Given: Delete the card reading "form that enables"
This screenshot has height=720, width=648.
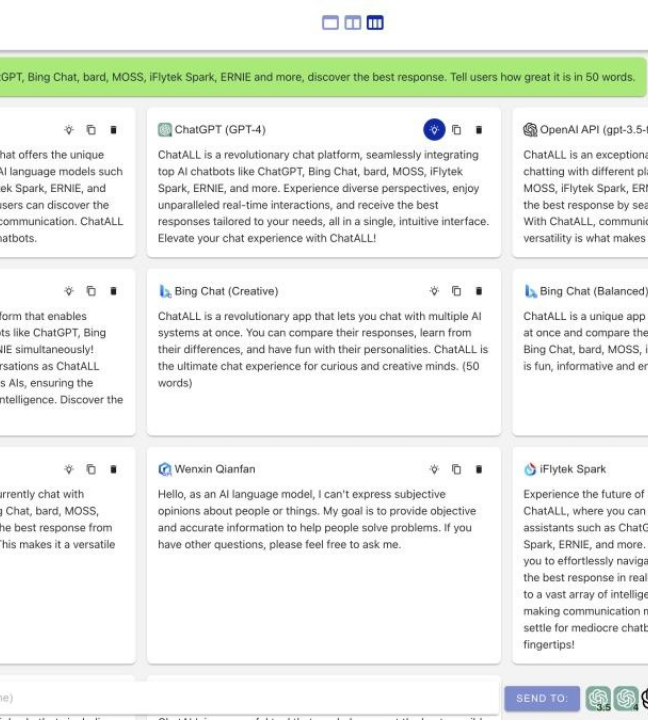Looking at the screenshot, I should coord(113,291).
